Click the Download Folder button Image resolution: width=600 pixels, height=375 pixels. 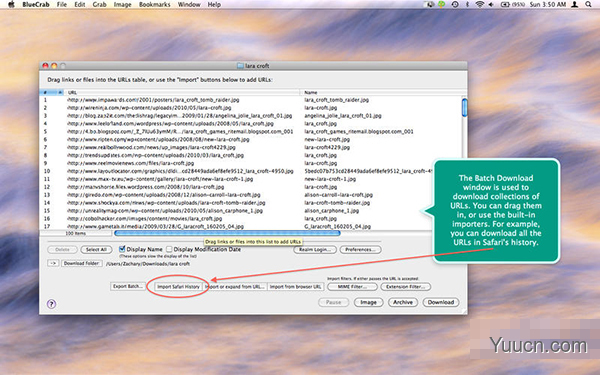[x=82, y=263]
